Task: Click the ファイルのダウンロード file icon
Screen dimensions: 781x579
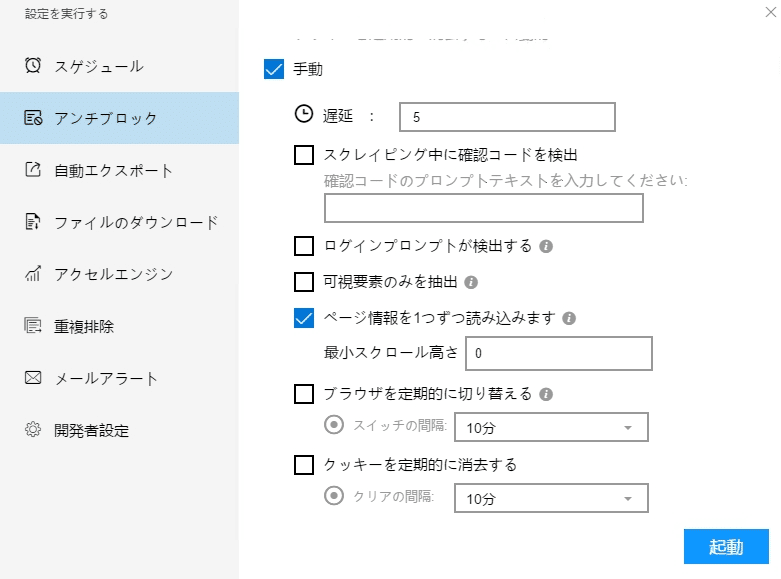Action: point(33,222)
